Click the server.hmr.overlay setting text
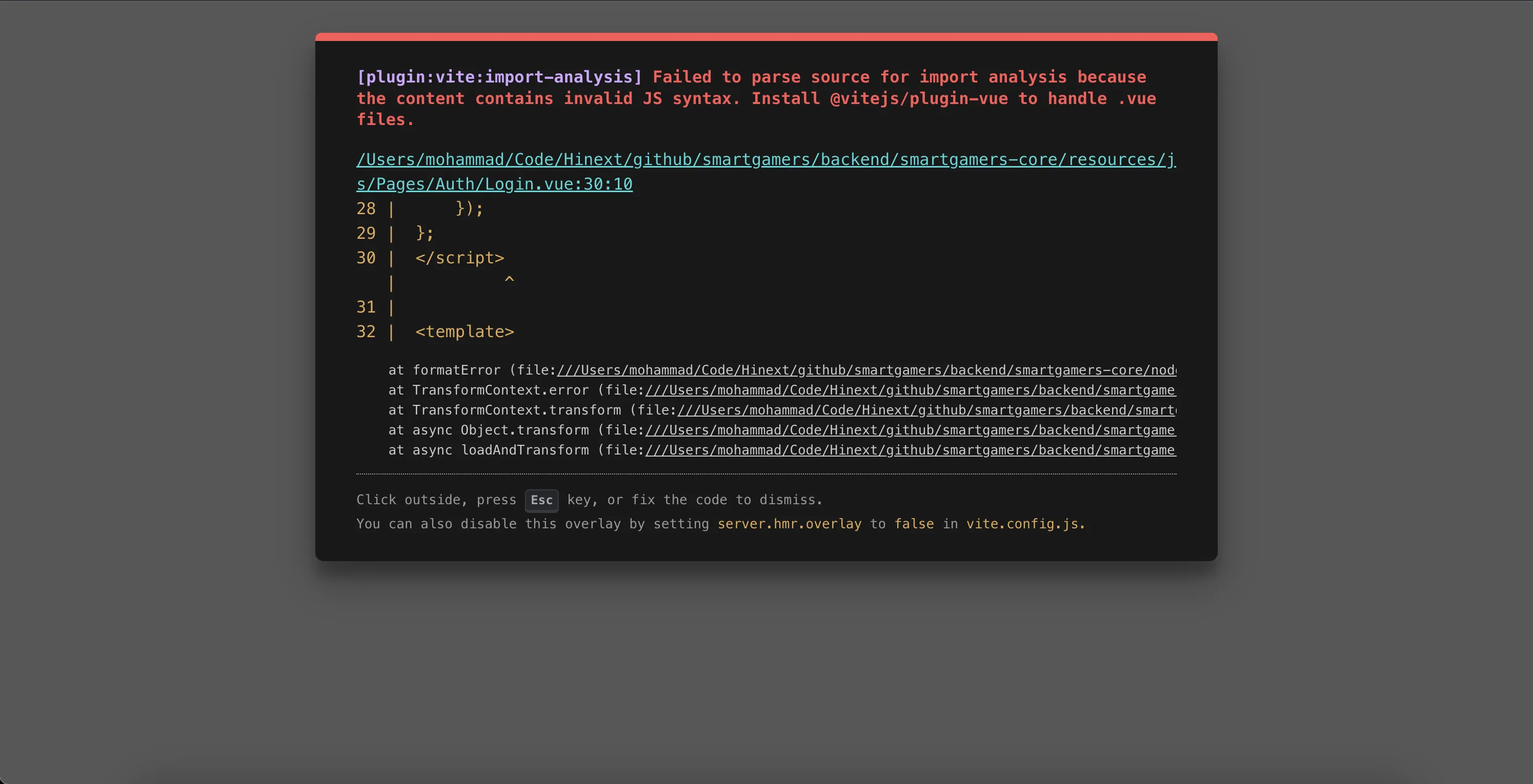Viewport: 1533px width, 784px height. (789, 524)
